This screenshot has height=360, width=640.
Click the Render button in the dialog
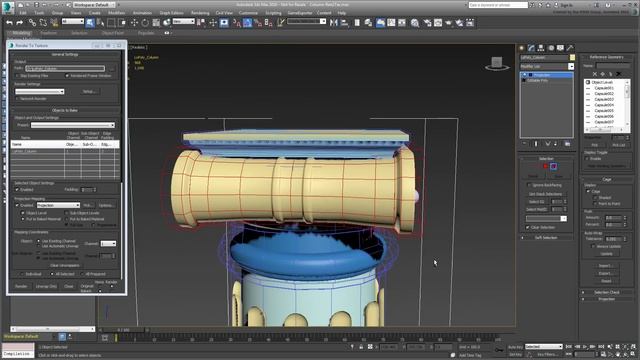pos(21,286)
